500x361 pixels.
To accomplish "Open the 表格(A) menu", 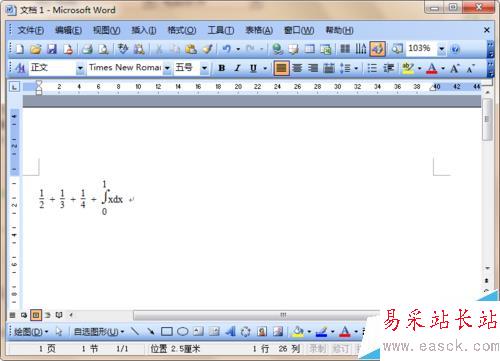I will pyautogui.click(x=259, y=30).
